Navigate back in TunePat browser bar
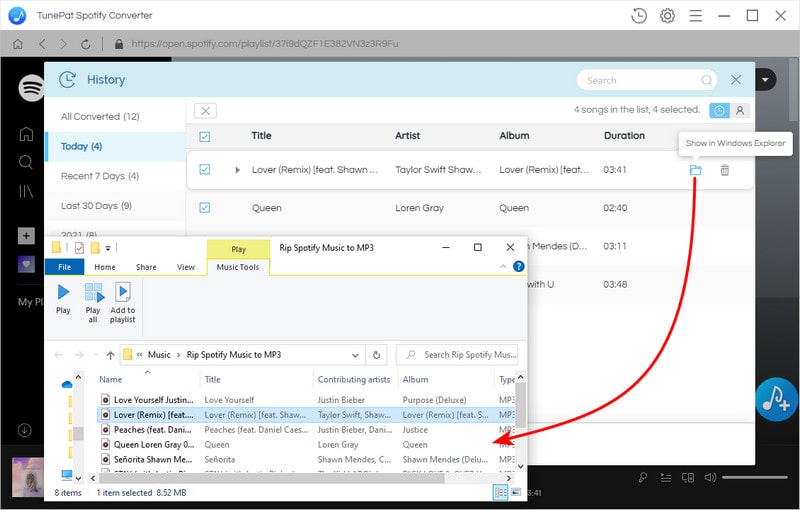Screen dimensions: 800x510 [x=42, y=44]
